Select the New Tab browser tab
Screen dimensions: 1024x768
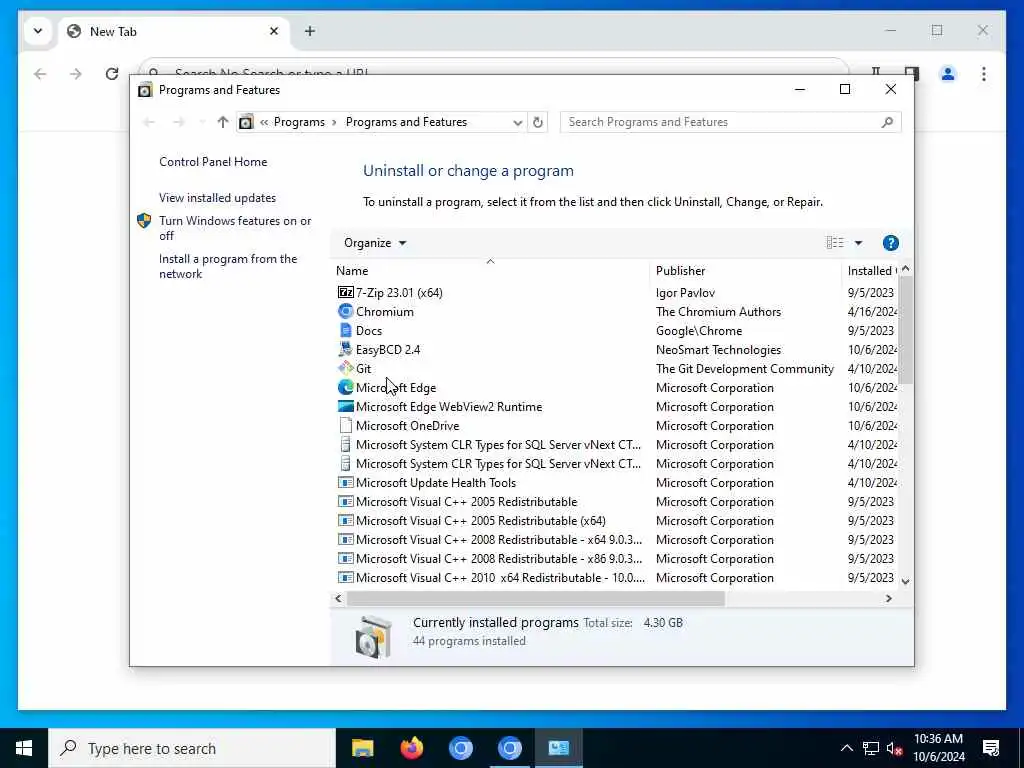point(174,31)
